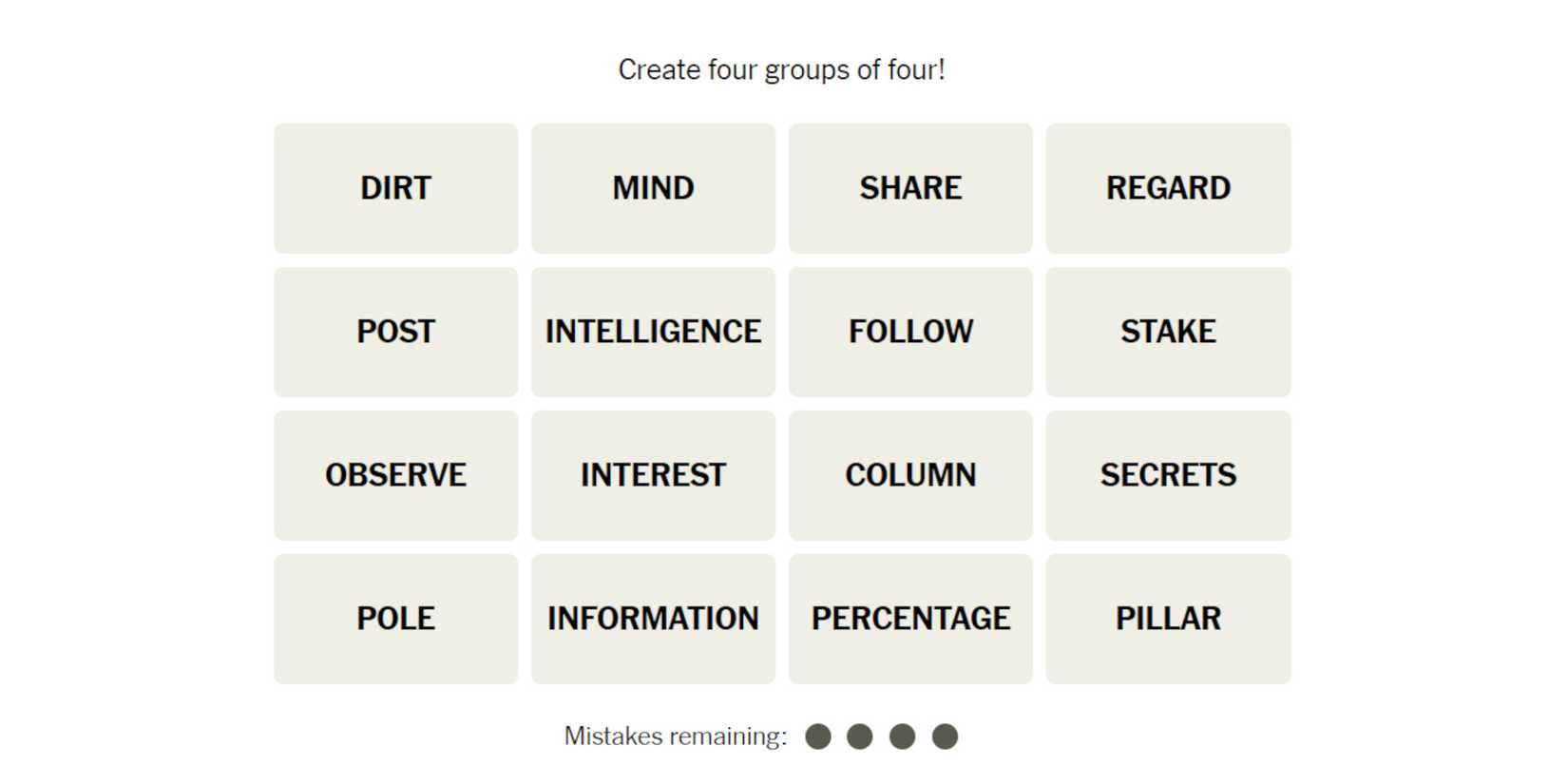Image resolution: width=1568 pixels, height=784 pixels.
Task: Tap the SECRETS word tile
Action: pos(1168,475)
